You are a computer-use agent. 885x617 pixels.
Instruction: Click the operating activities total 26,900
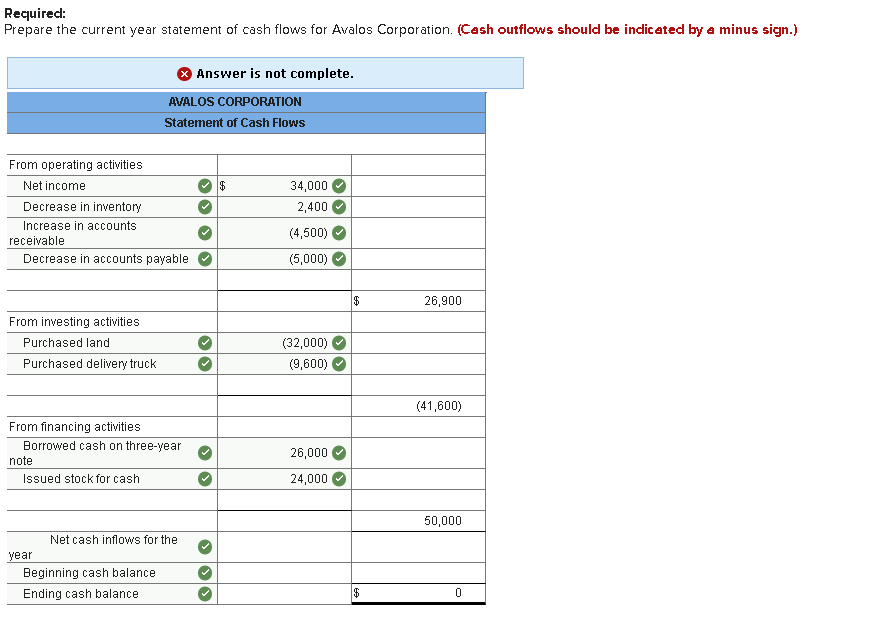(418, 301)
